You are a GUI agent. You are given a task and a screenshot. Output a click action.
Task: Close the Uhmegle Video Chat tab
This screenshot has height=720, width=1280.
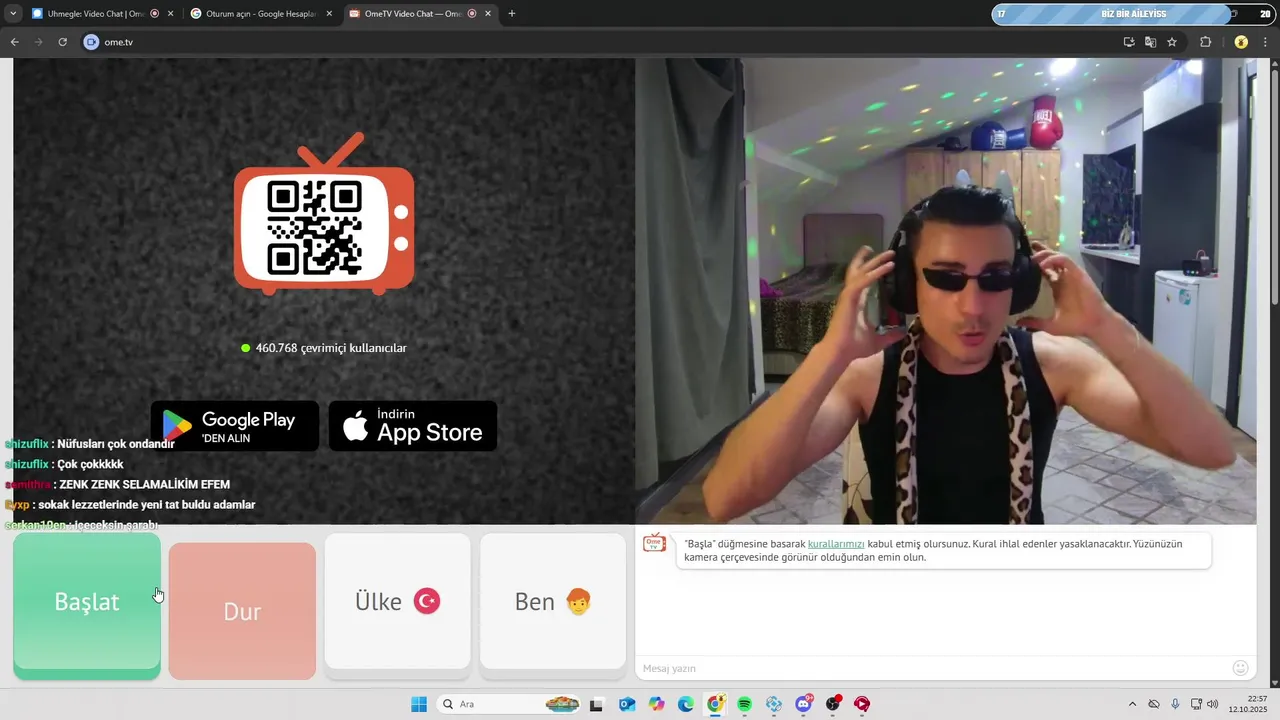(x=170, y=14)
